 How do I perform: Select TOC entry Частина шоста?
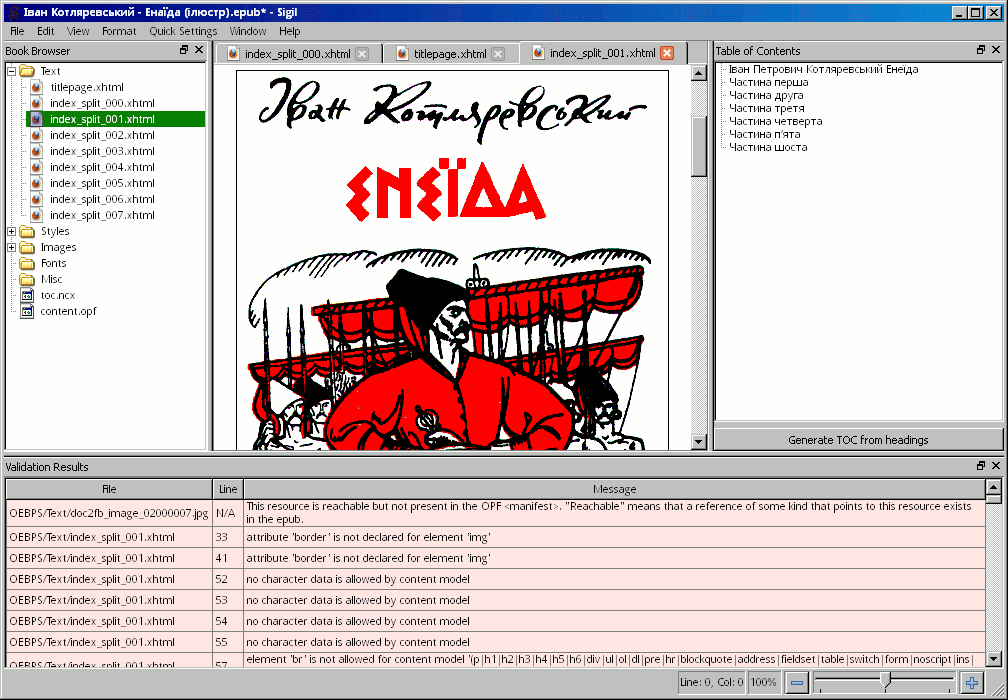[768, 147]
